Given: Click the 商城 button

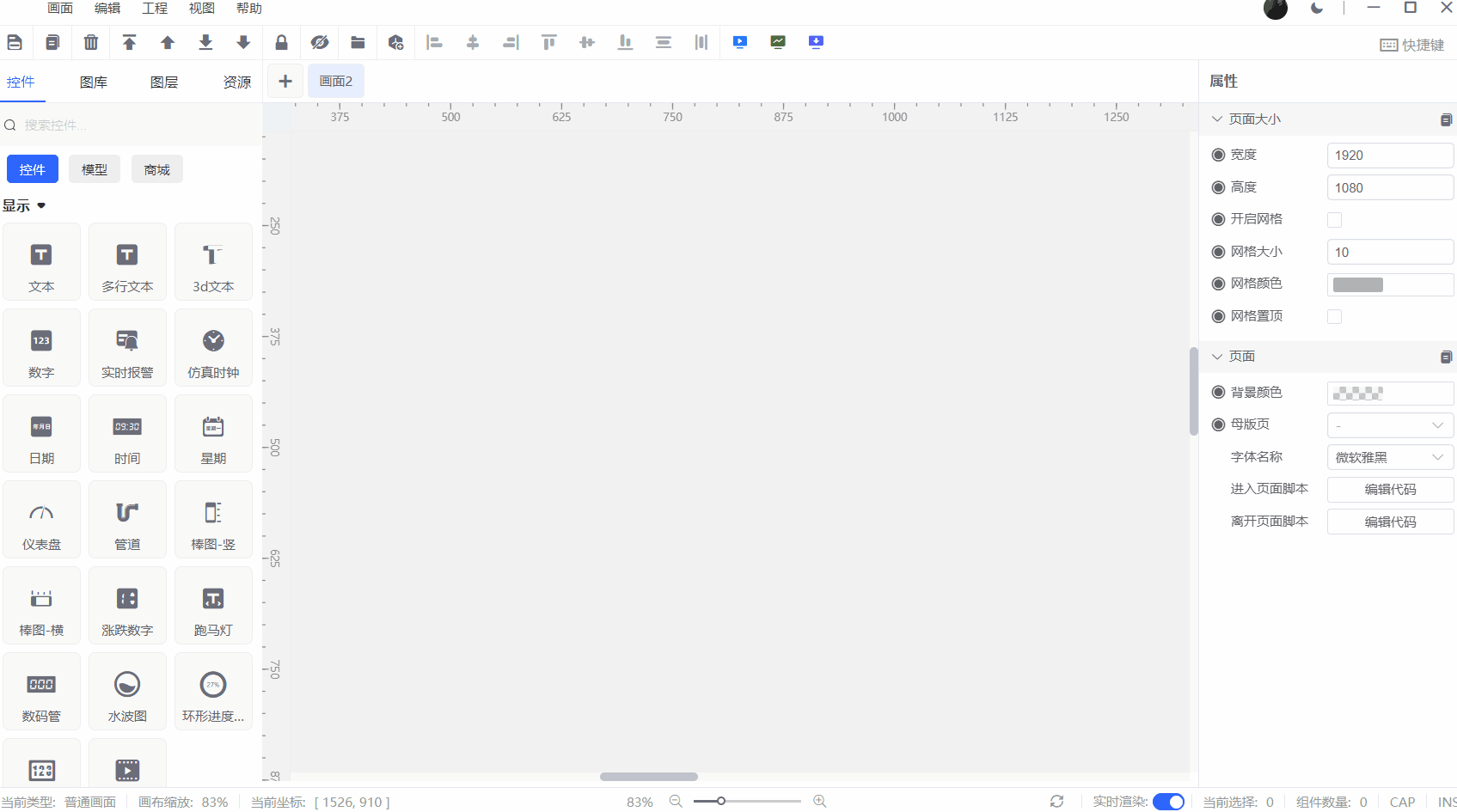Looking at the screenshot, I should [x=156, y=169].
